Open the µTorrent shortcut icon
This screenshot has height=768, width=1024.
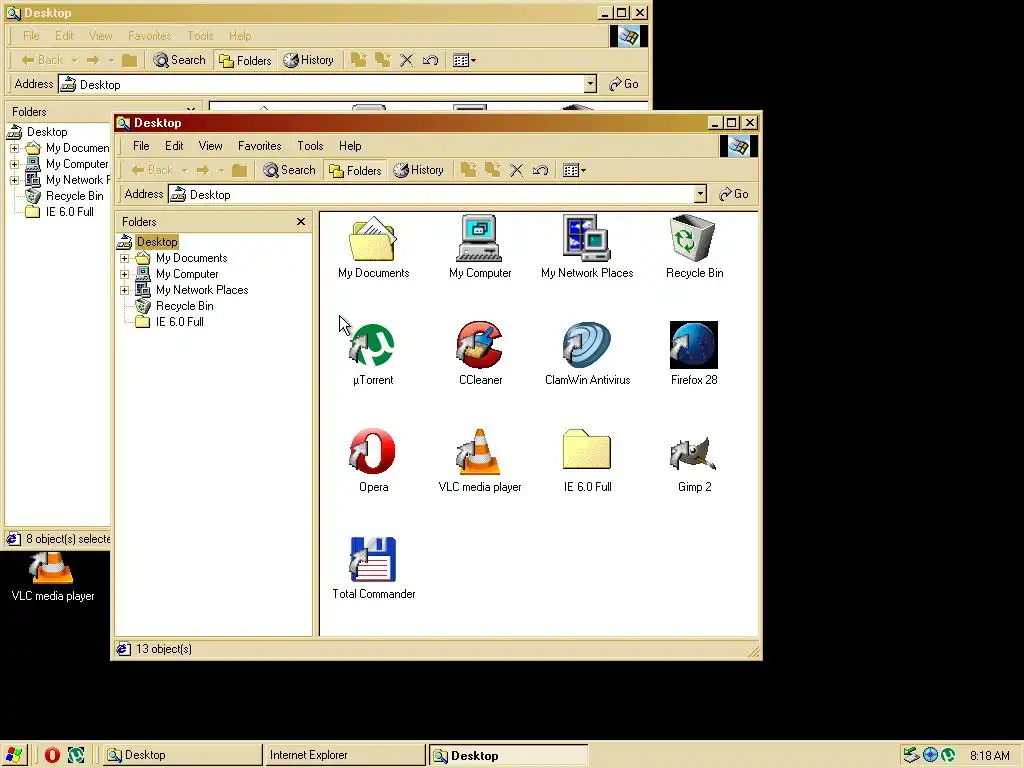[372, 345]
